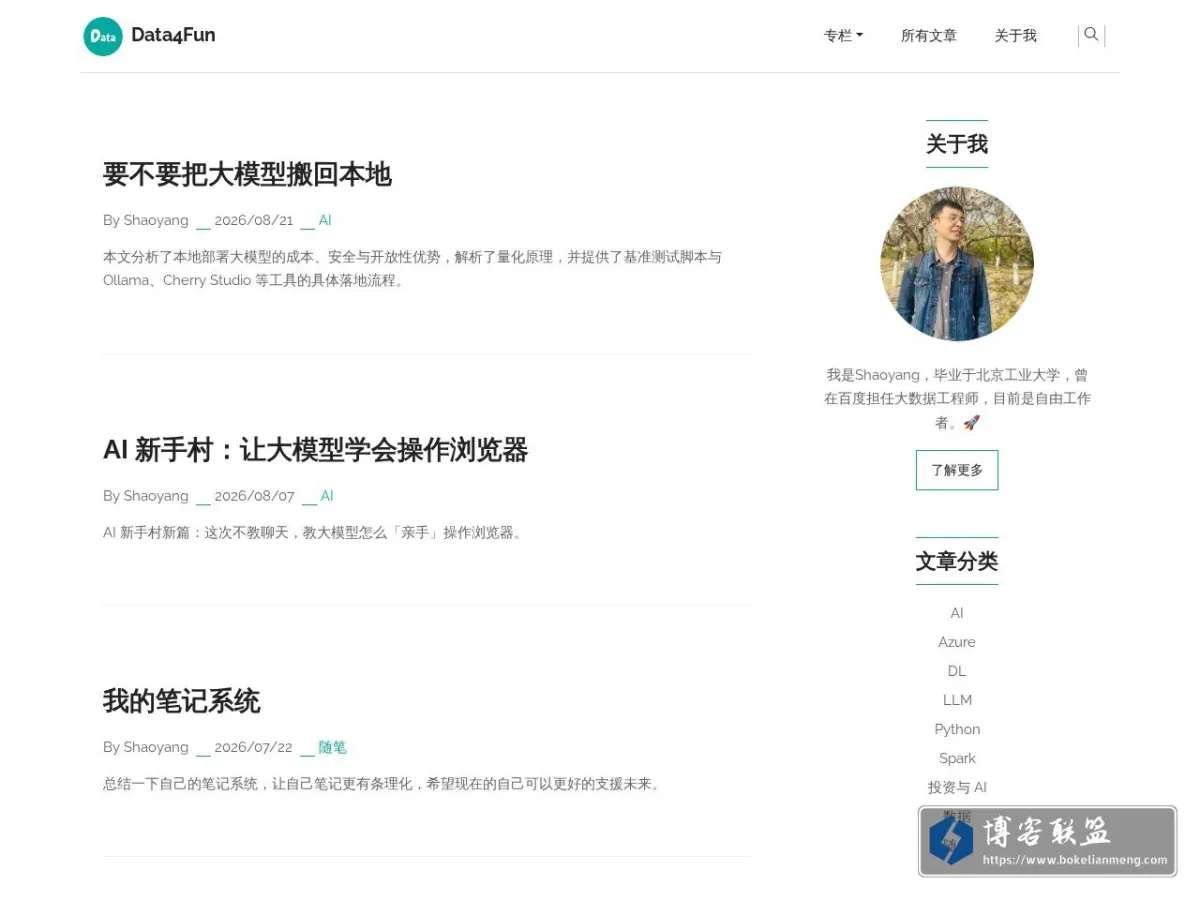The image size is (1200, 900).
Task: Click the author profile photo
Action: [x=957, y=264]
